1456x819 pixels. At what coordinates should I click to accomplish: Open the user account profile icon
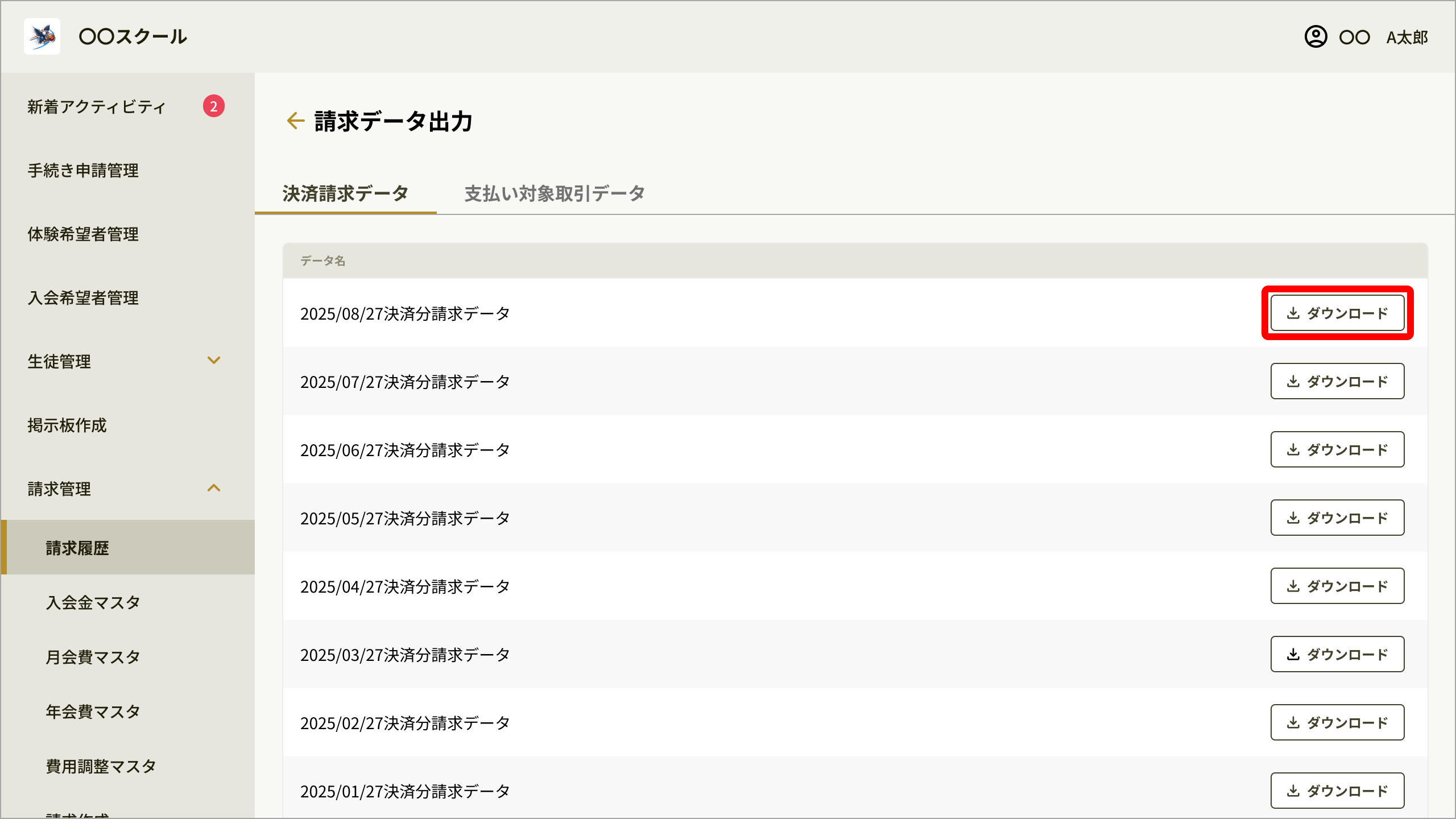click(x=1316, y=37)
